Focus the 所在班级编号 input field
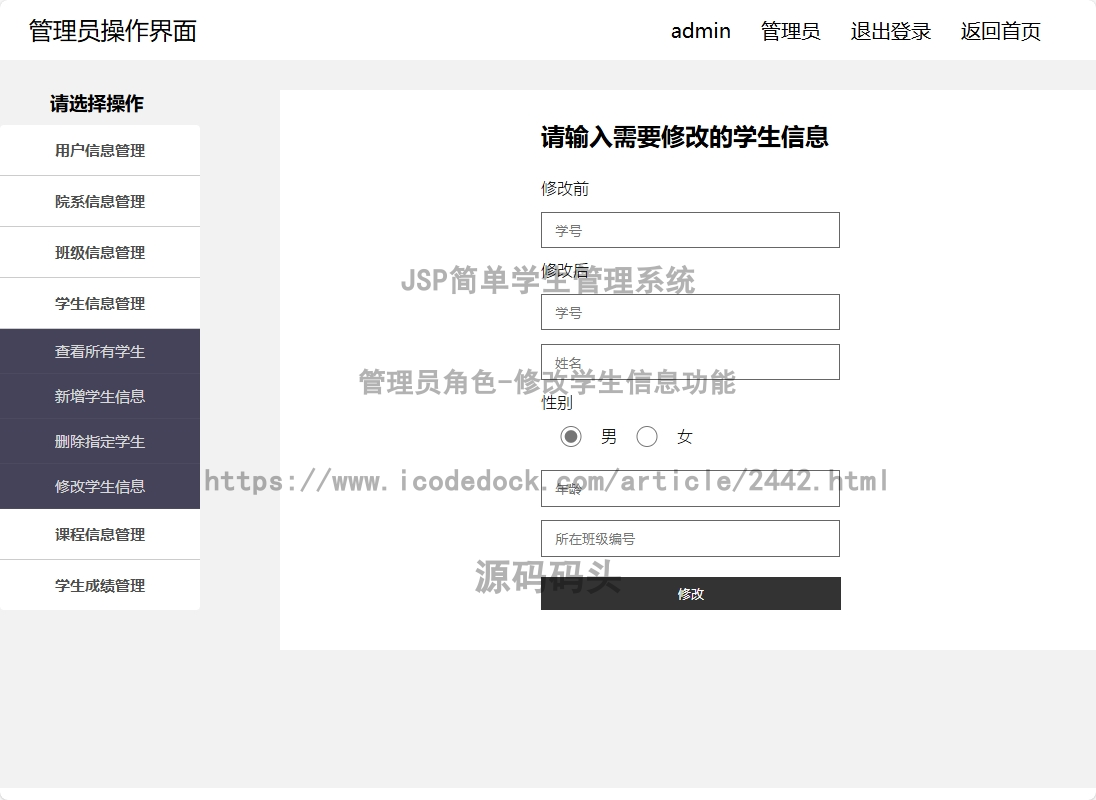 (x=690, y=539)
